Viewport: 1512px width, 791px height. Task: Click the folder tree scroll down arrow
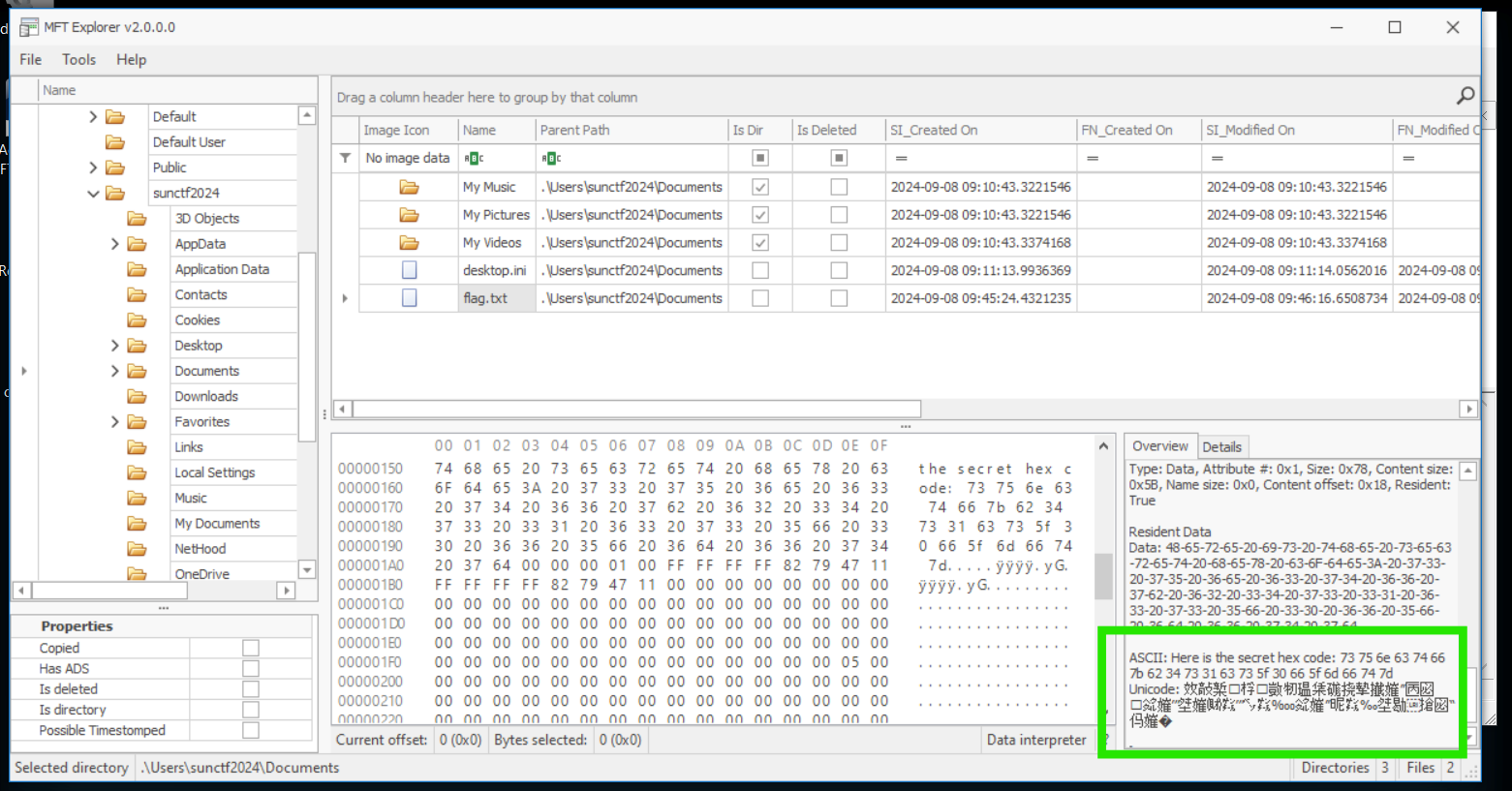pyautogui.click(x=307, y=569)
